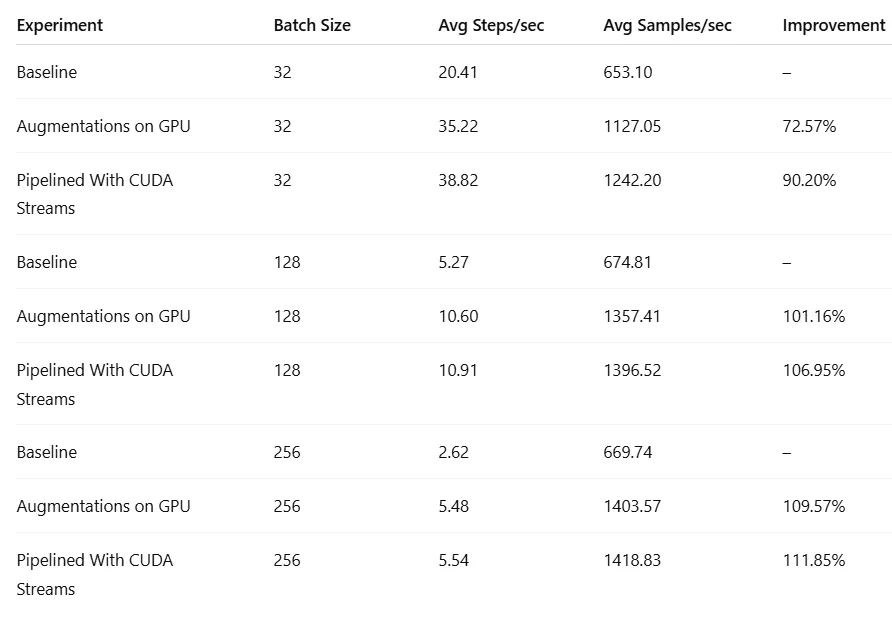Click the 2.62 steps/sec value
892x622 pixels.
coord(453,452)
